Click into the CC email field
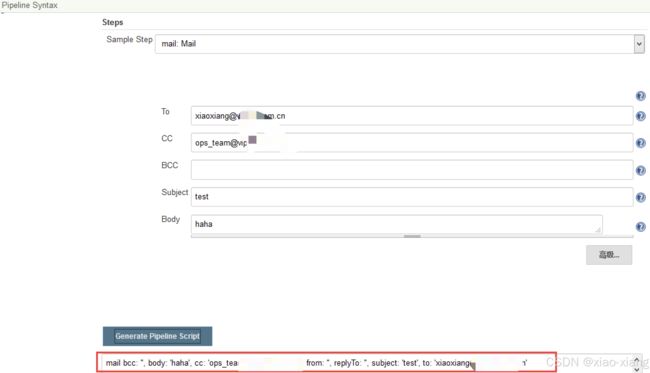 click(x=412, y=143)
